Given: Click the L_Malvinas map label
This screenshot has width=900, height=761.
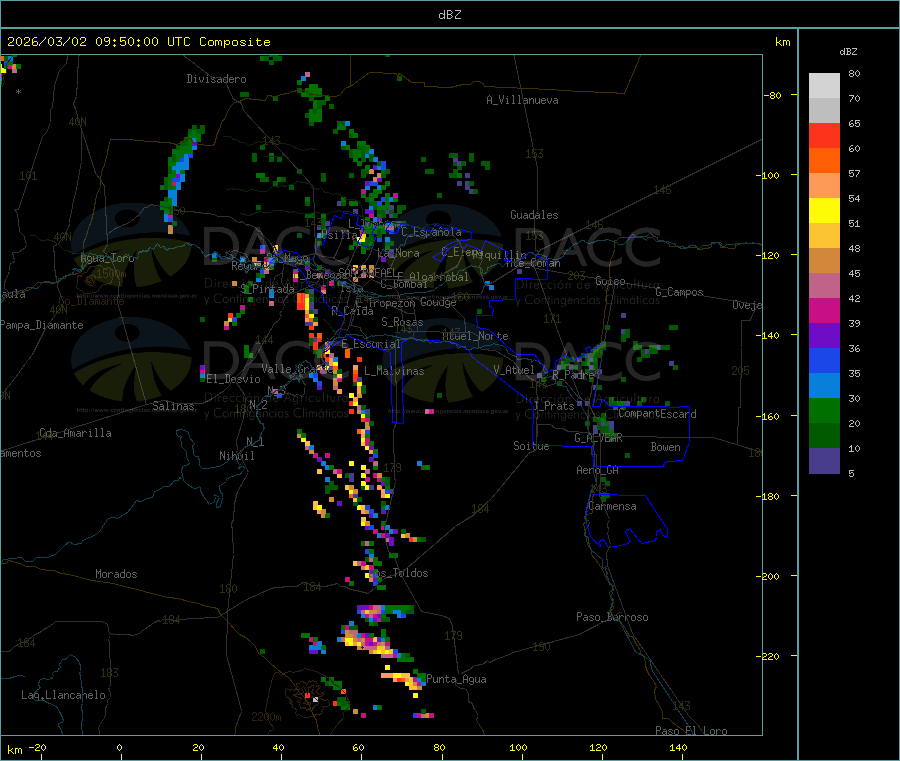Looking at the screenshot, I should pos(394,371).
